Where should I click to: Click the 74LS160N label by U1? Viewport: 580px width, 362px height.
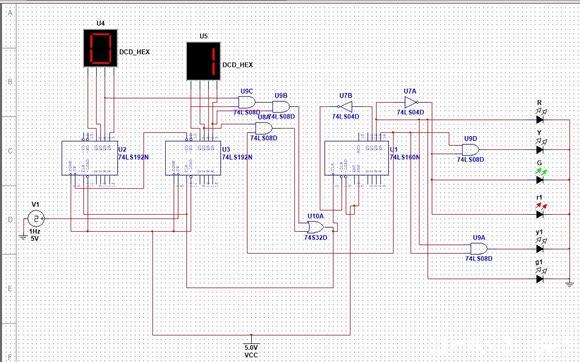coord(405,157)
